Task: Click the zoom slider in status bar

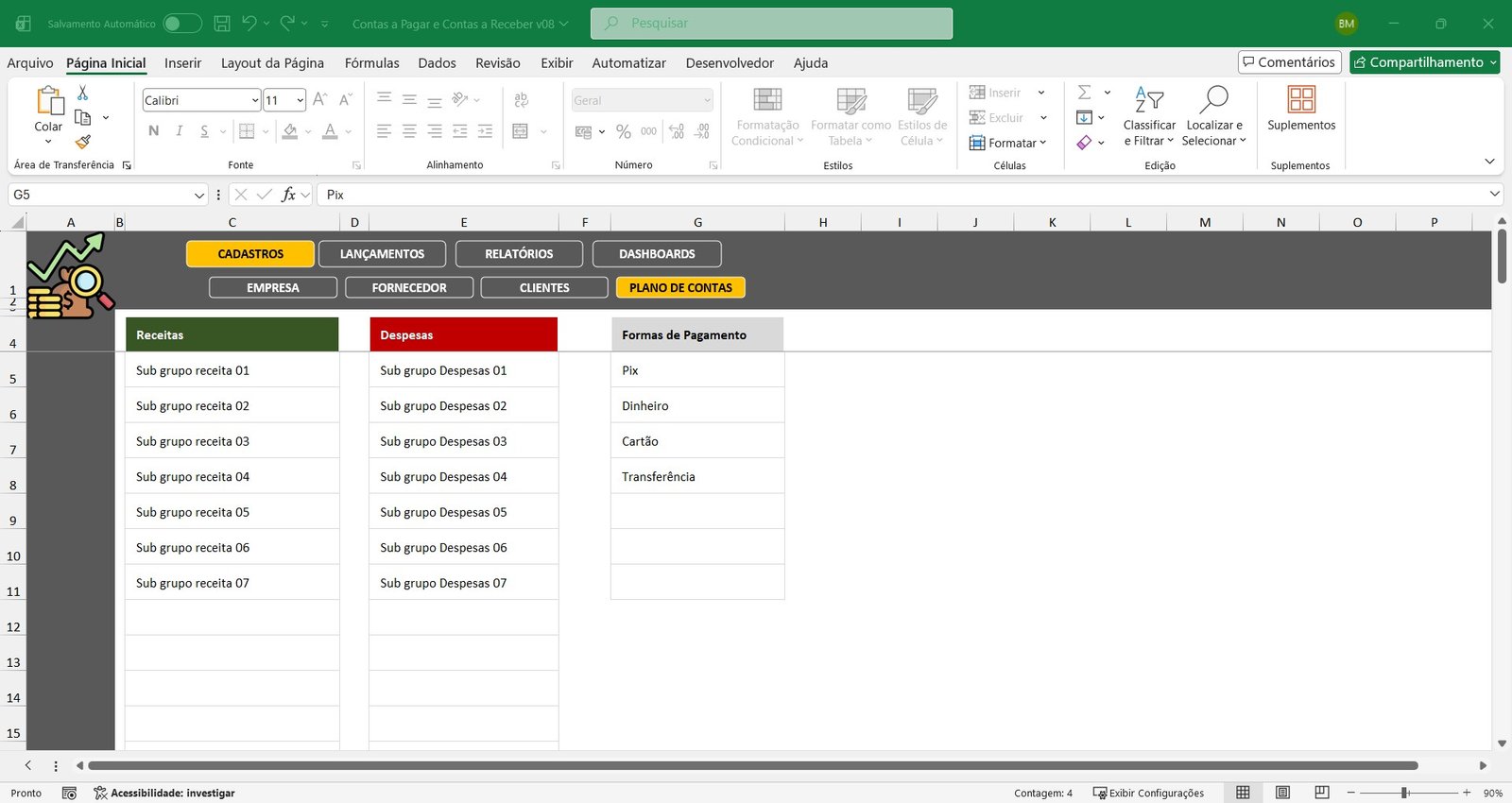Action: [1405, 793]
